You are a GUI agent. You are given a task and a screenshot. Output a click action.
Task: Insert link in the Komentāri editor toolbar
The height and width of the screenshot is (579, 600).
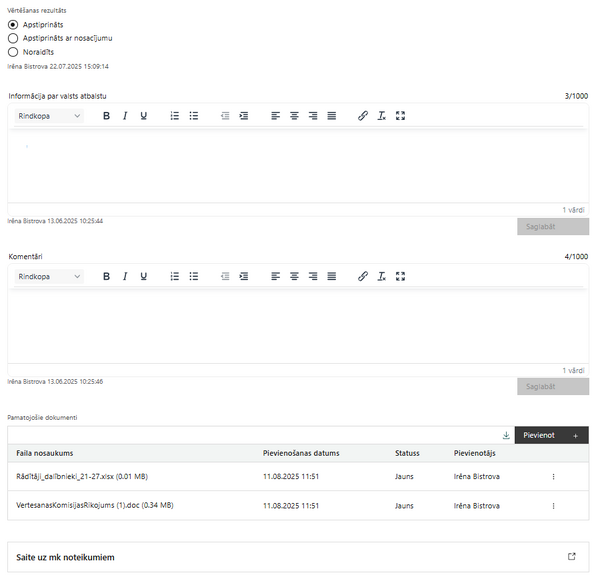coord(363,276)
